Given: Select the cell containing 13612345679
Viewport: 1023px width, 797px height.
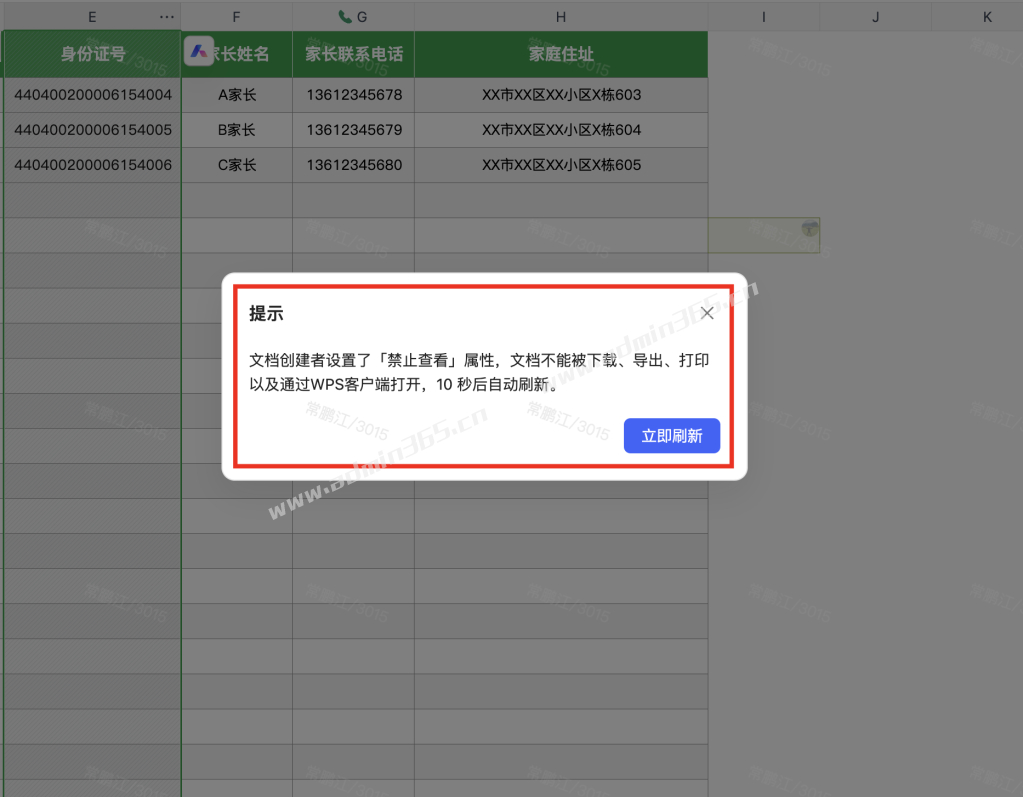Looking at the screenshot, I should click(x=352, y=130).
